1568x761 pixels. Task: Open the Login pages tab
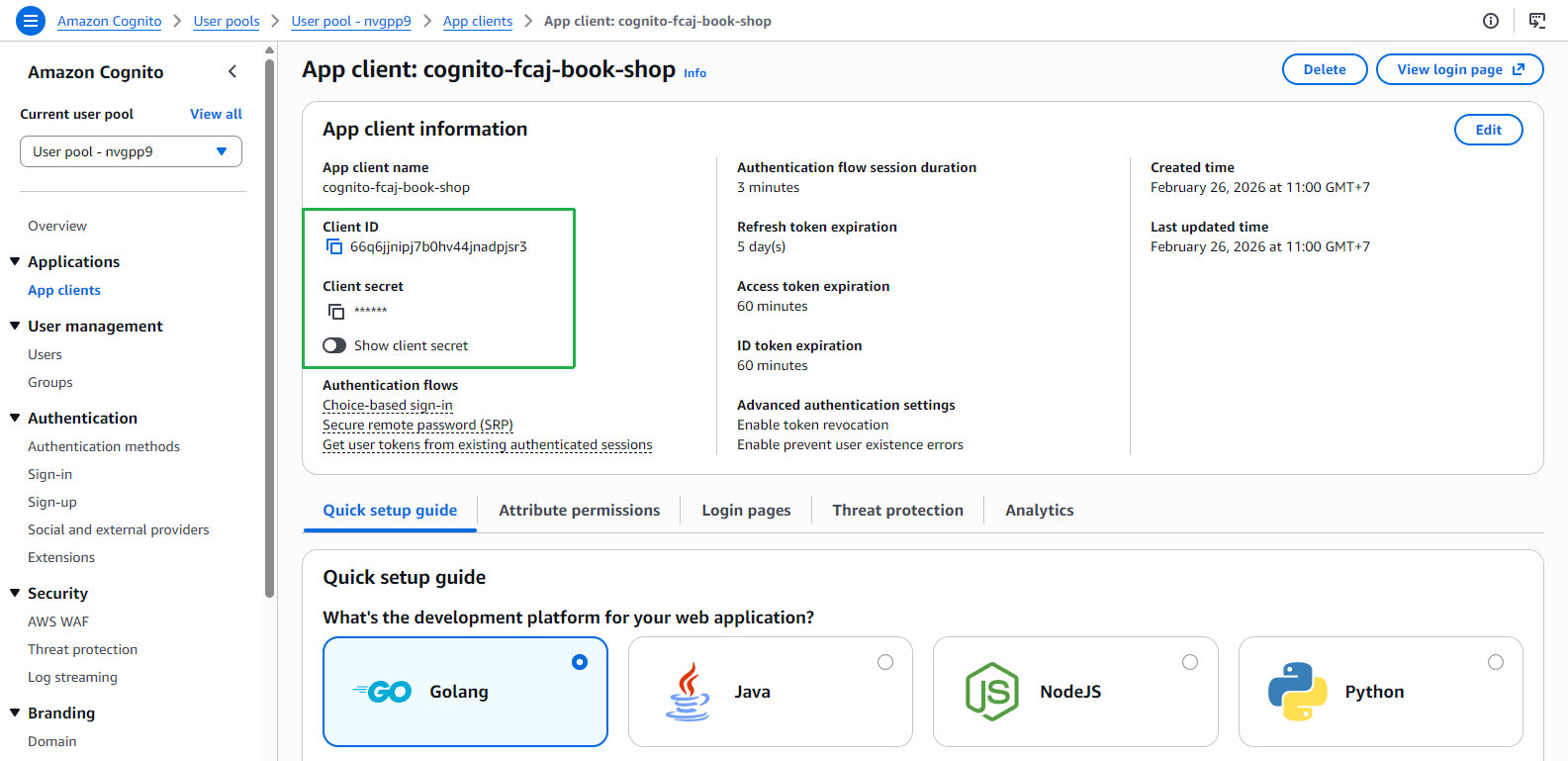pos(746,511)
